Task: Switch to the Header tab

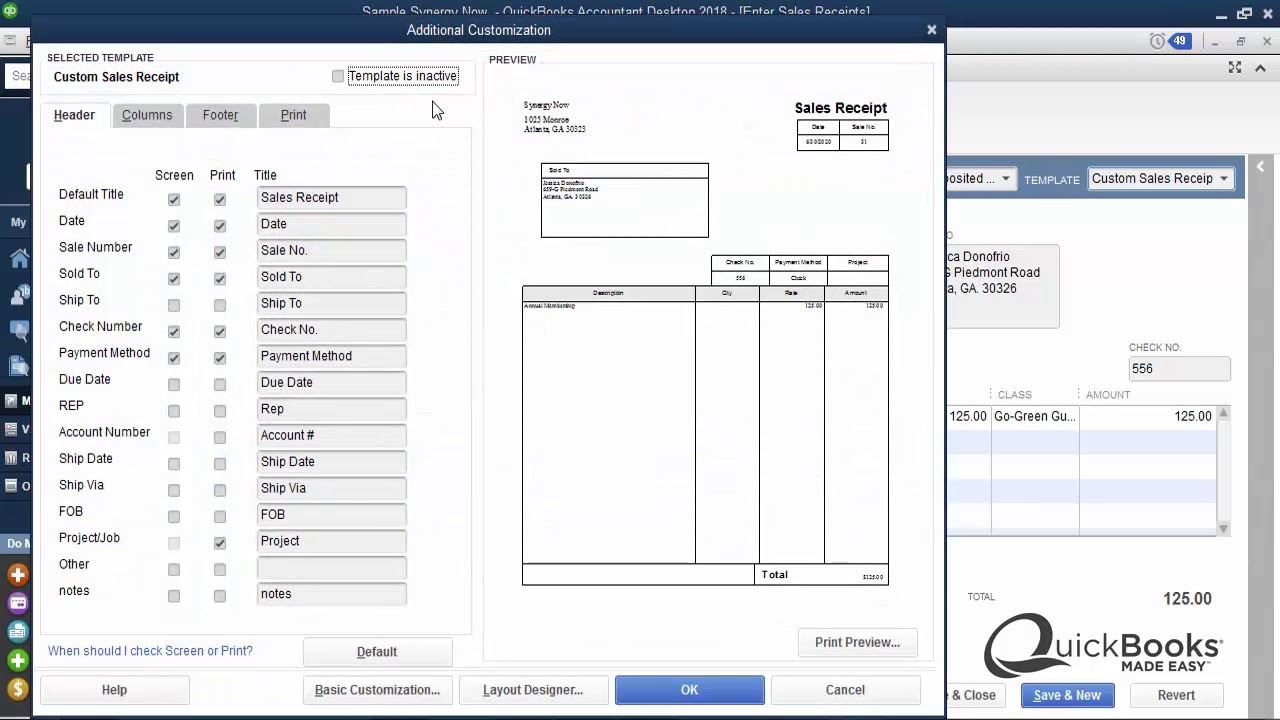Action: (74, 115)
